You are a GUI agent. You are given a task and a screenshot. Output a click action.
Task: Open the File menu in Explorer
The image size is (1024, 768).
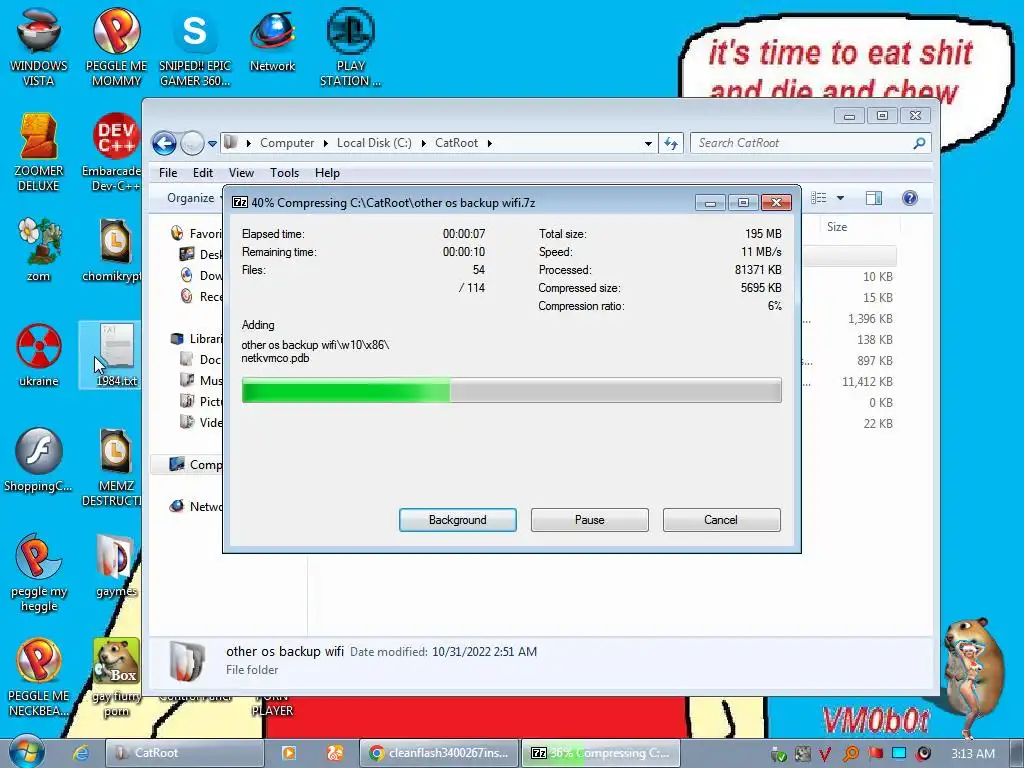pyautogui.click(x=168, y=173)
